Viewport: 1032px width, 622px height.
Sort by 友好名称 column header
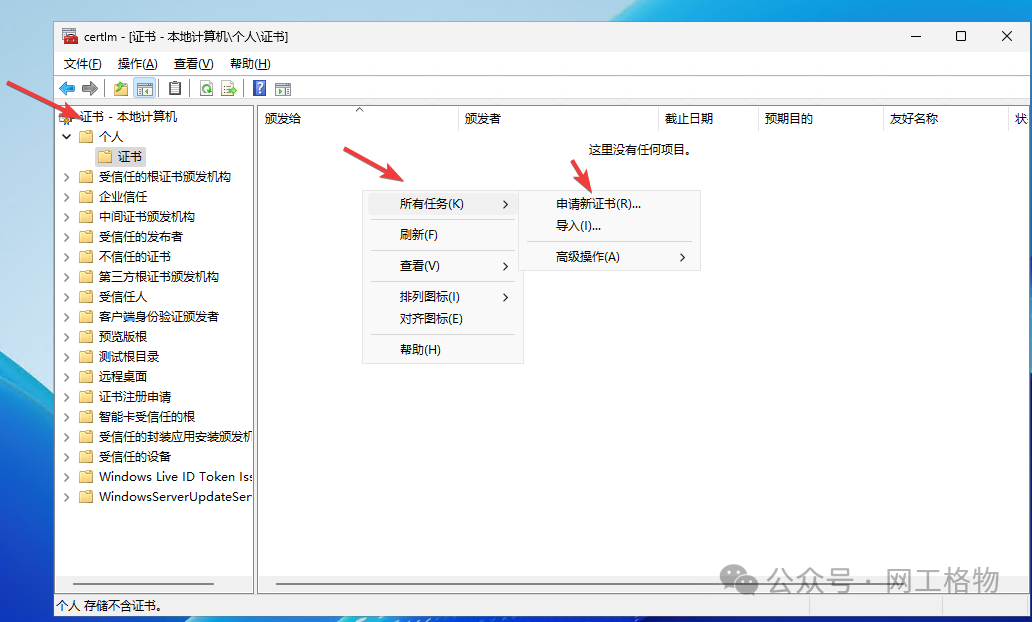pos(945,118)
